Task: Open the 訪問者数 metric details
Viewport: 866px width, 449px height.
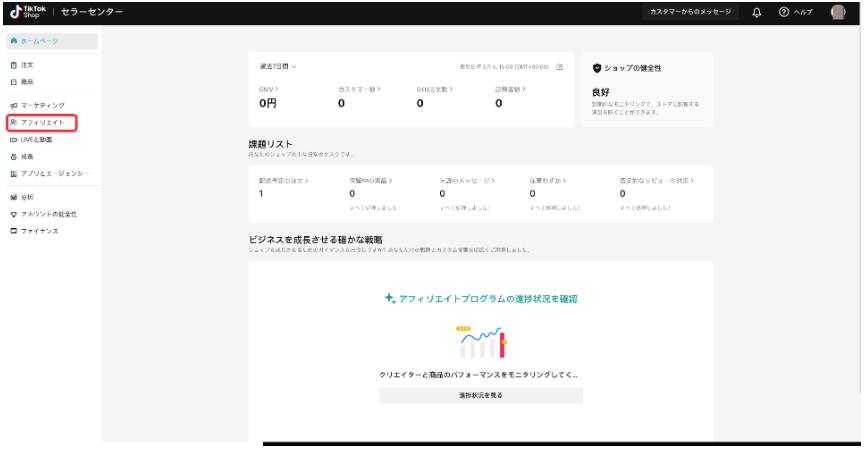Action: [x=510, y=89]
